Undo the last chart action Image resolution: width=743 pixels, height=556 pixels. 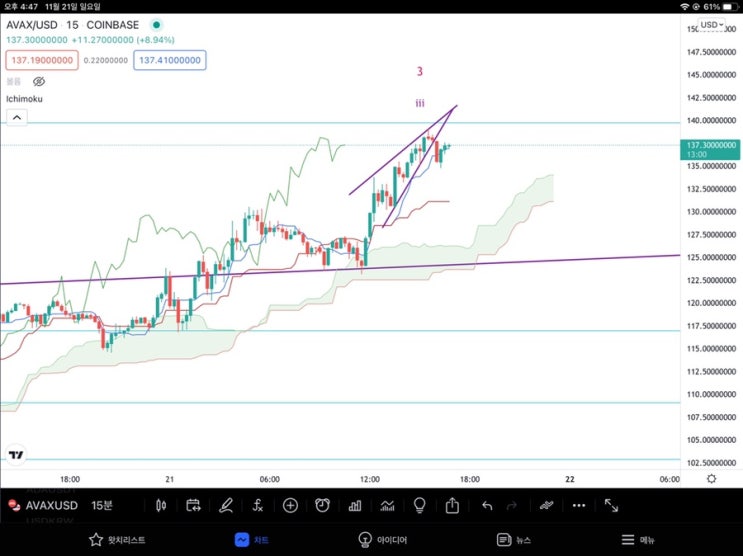487,506
